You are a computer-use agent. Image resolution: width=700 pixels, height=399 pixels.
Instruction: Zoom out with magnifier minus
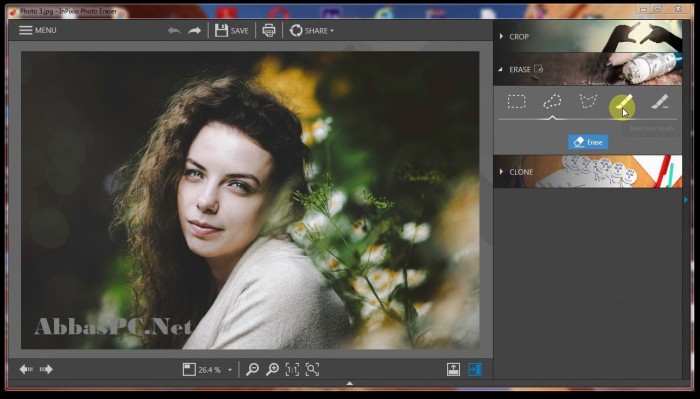252,369
